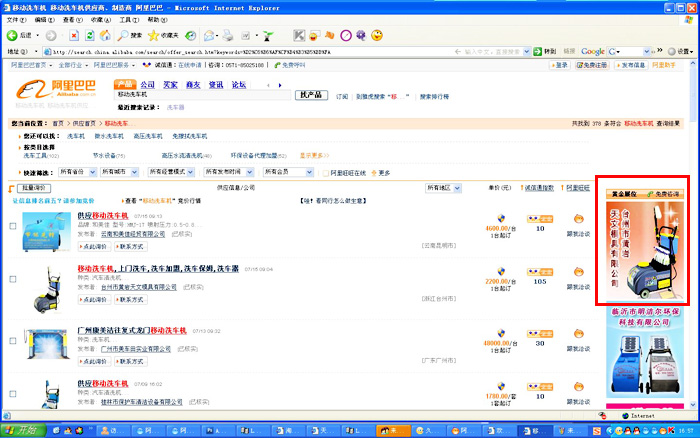This screenshot has width=700, height=438.
Task: Open the 帮助 menu
Action: pos(157,20)
